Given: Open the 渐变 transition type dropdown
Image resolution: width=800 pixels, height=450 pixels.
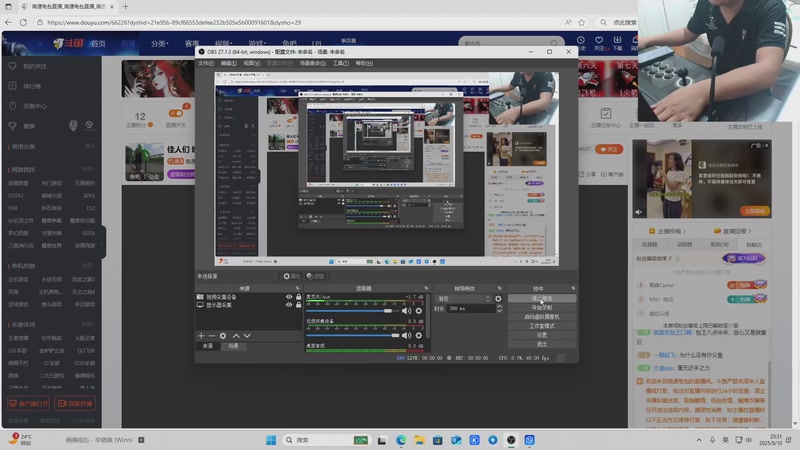Looking at the screenshot, I should (464, 299).
